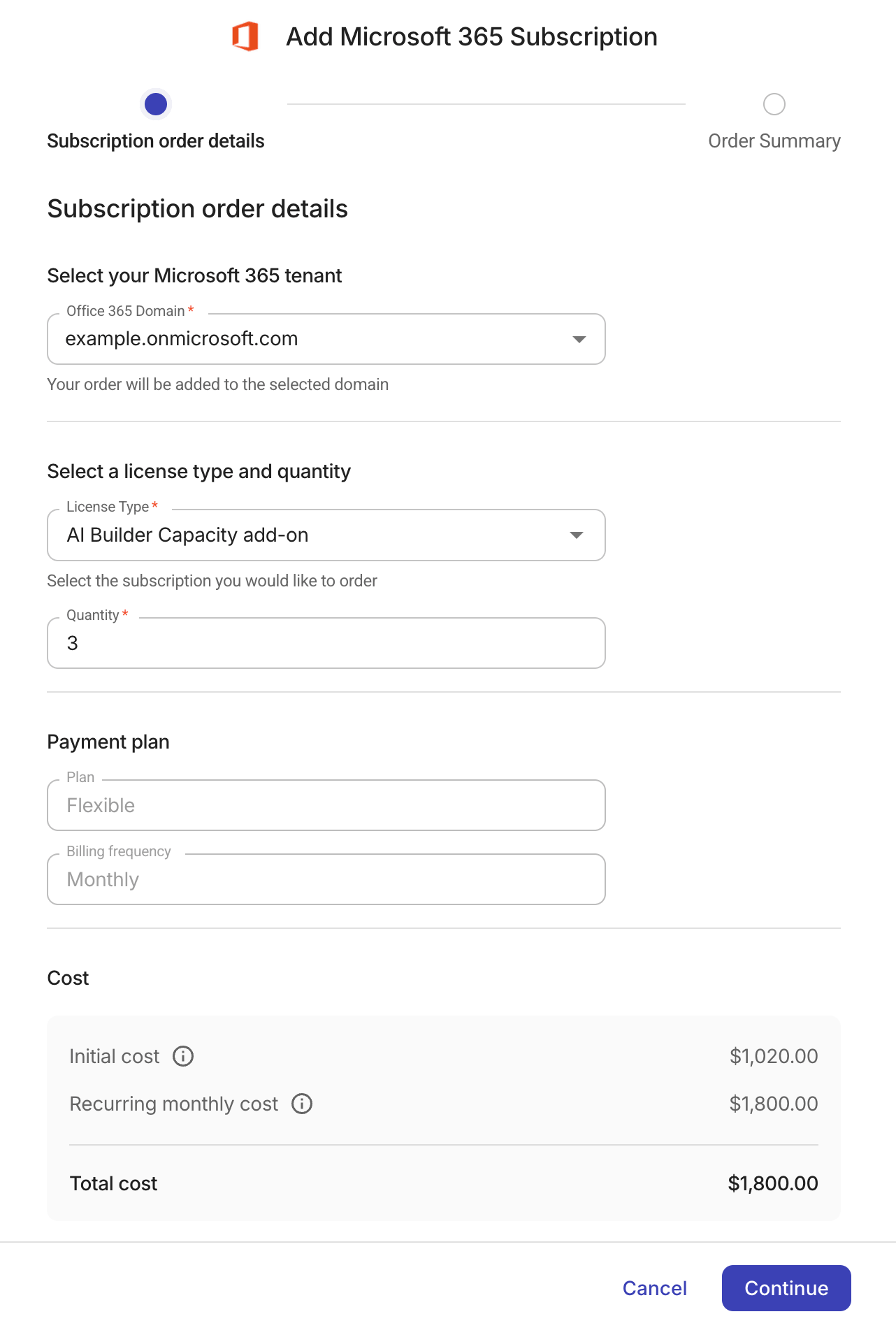Click the Order Summary step label
Viewport: 896px width, 1328px height.
tap(774, 141)
